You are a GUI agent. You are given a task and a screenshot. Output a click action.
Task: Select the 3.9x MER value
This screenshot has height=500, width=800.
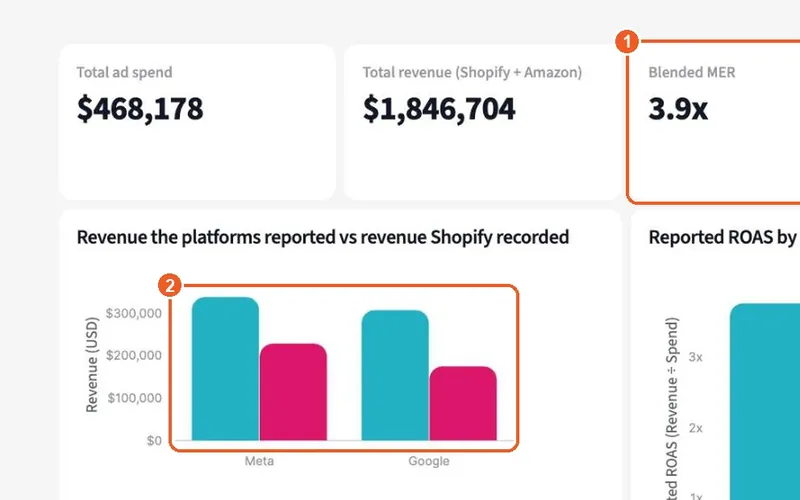click(x=678, y=109)
